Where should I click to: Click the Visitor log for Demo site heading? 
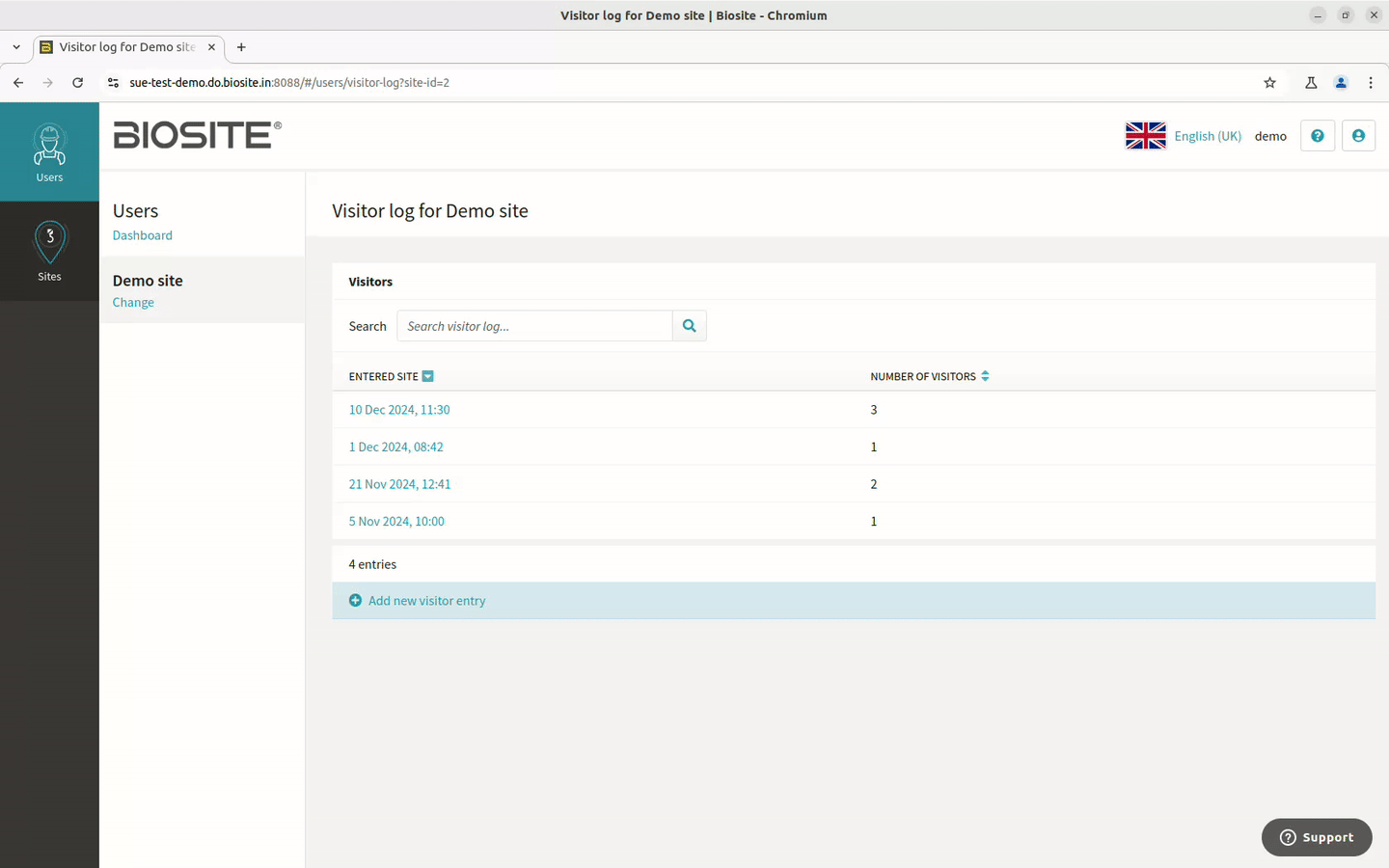(x=430, y=211)
